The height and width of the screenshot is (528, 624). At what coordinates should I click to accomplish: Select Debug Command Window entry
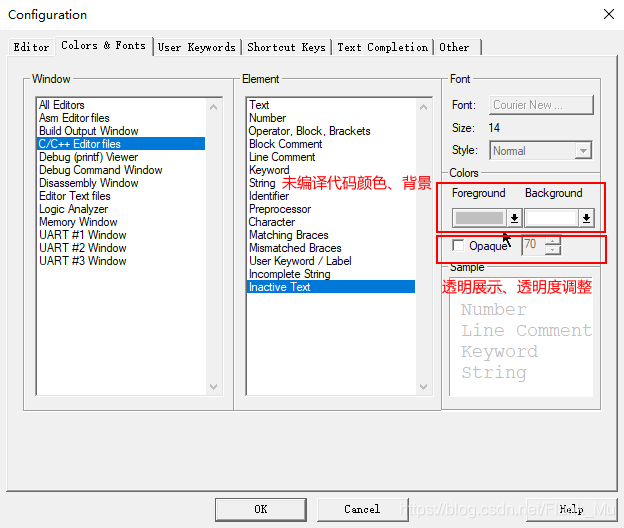[x=121, y=170]
